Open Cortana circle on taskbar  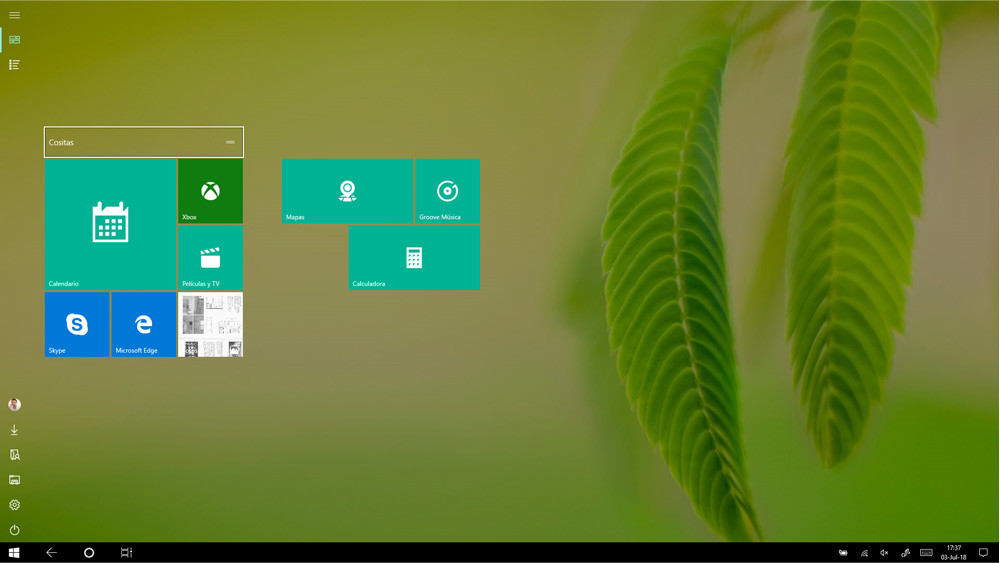tap(89, 552)
